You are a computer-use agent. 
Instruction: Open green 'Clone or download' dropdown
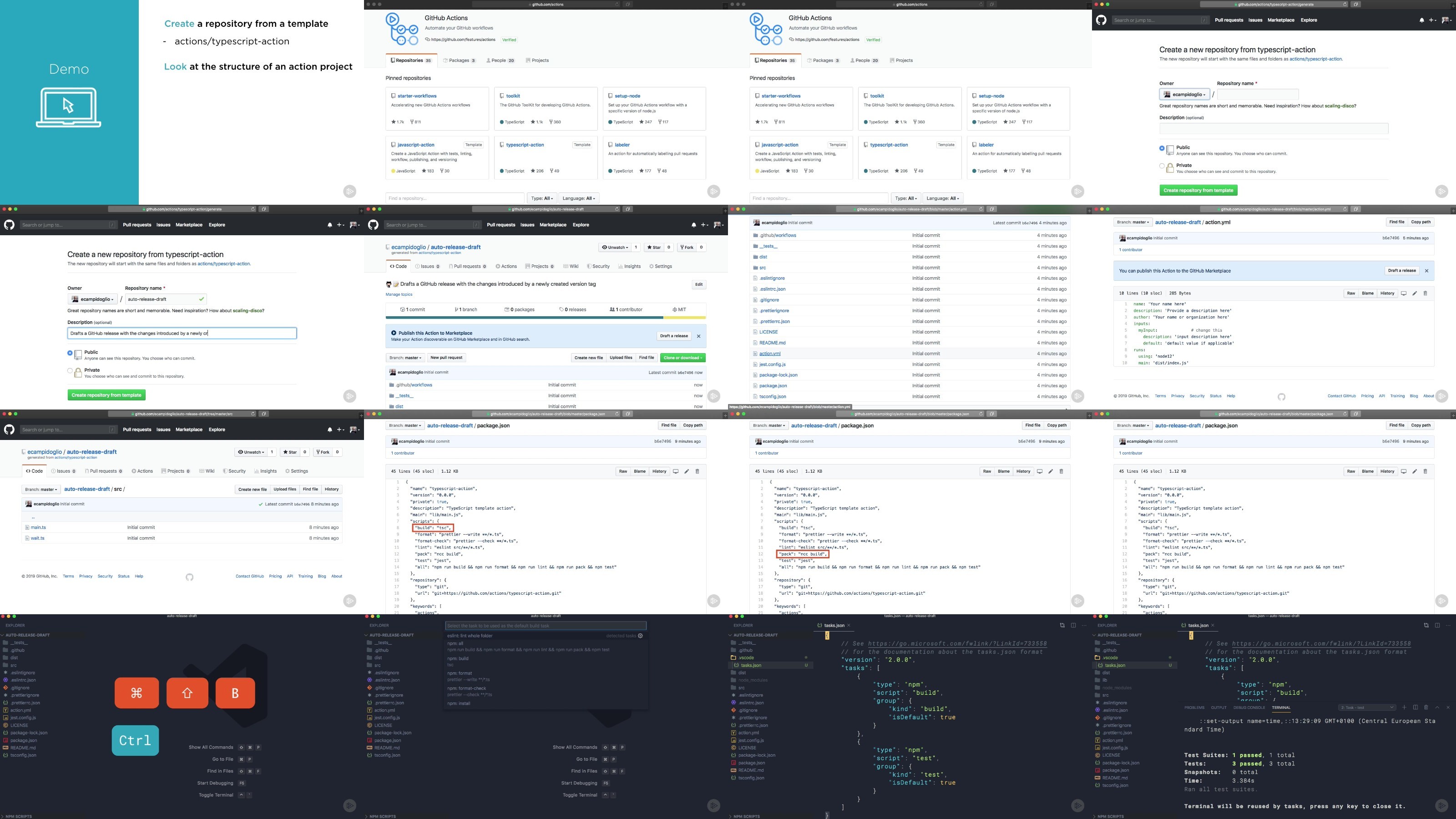(x=683, y=358)
